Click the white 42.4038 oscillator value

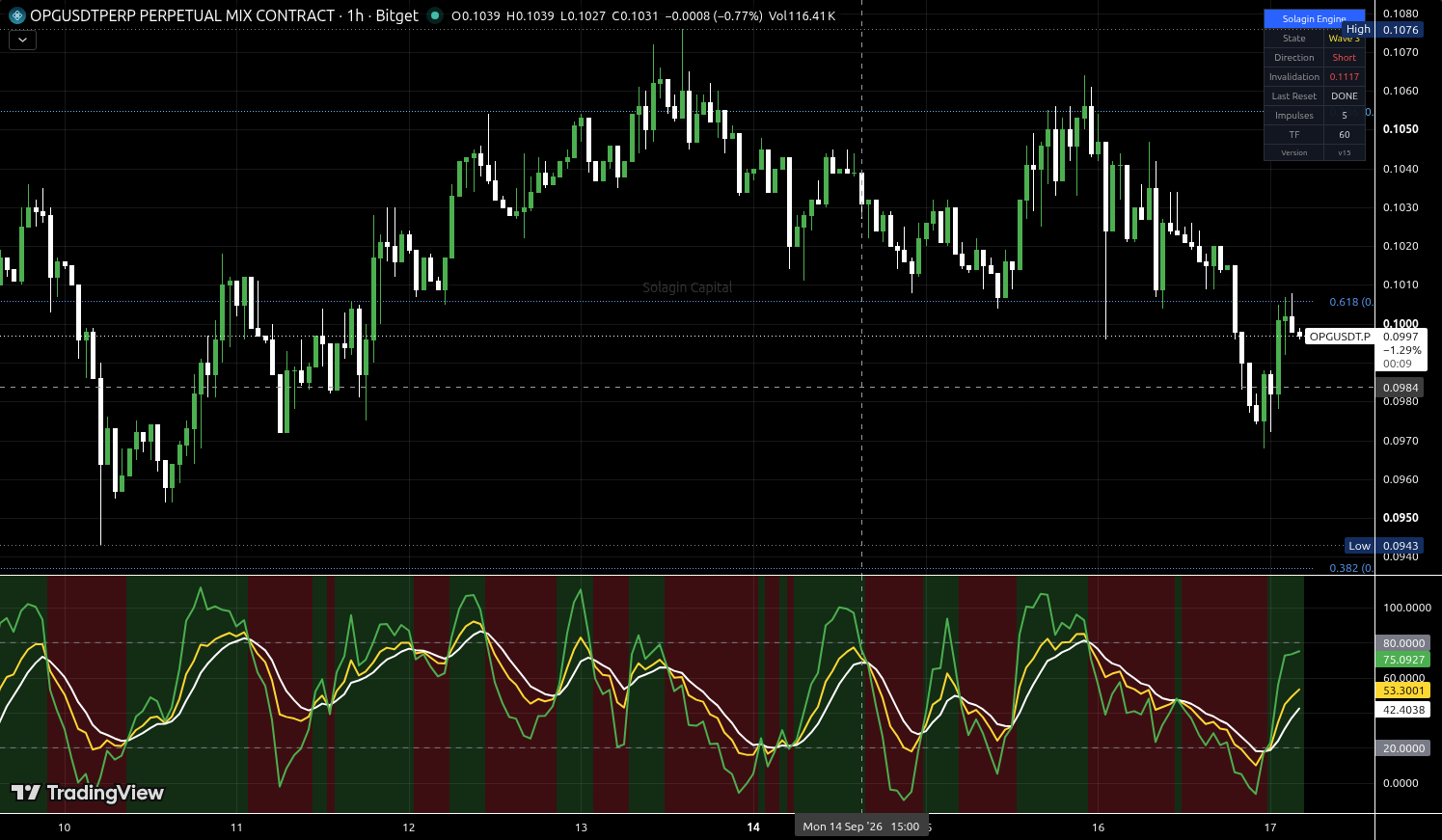[x=1403, y=710]
